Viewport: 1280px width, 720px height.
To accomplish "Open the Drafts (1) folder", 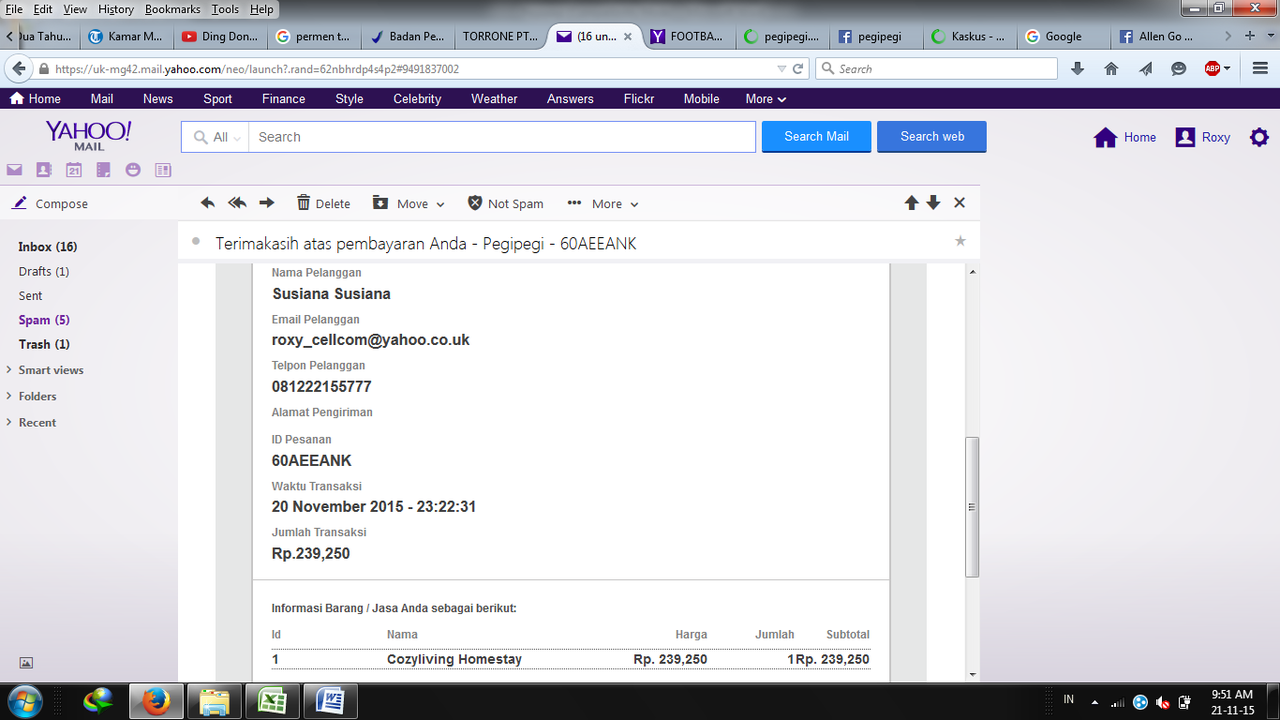I will tap(44, 272).
